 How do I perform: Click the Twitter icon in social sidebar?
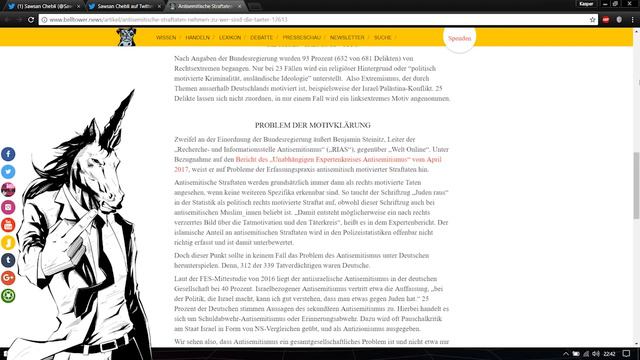coord(8,172)
